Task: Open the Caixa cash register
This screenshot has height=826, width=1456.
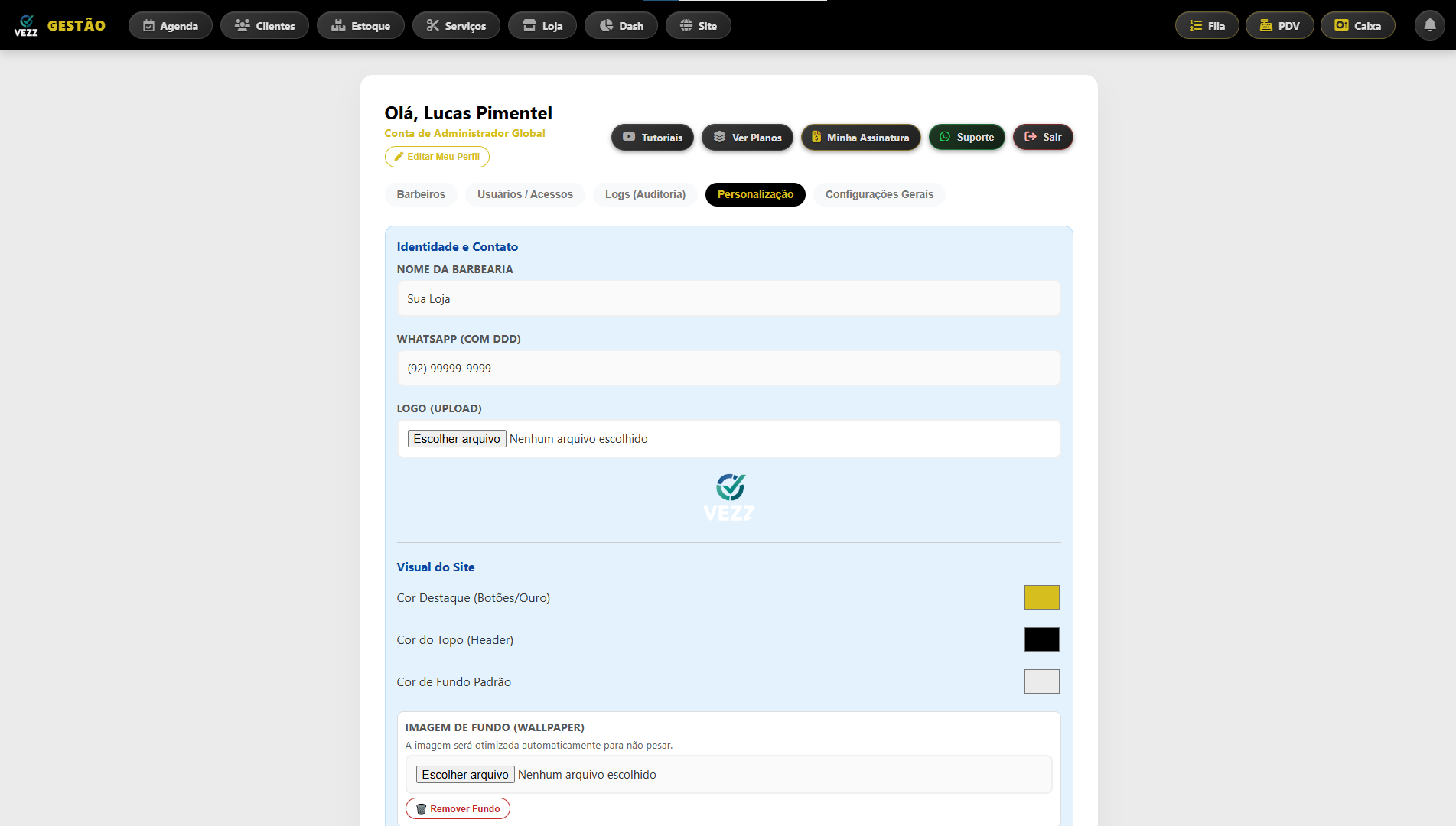Action: click(x=1357, y=25)
